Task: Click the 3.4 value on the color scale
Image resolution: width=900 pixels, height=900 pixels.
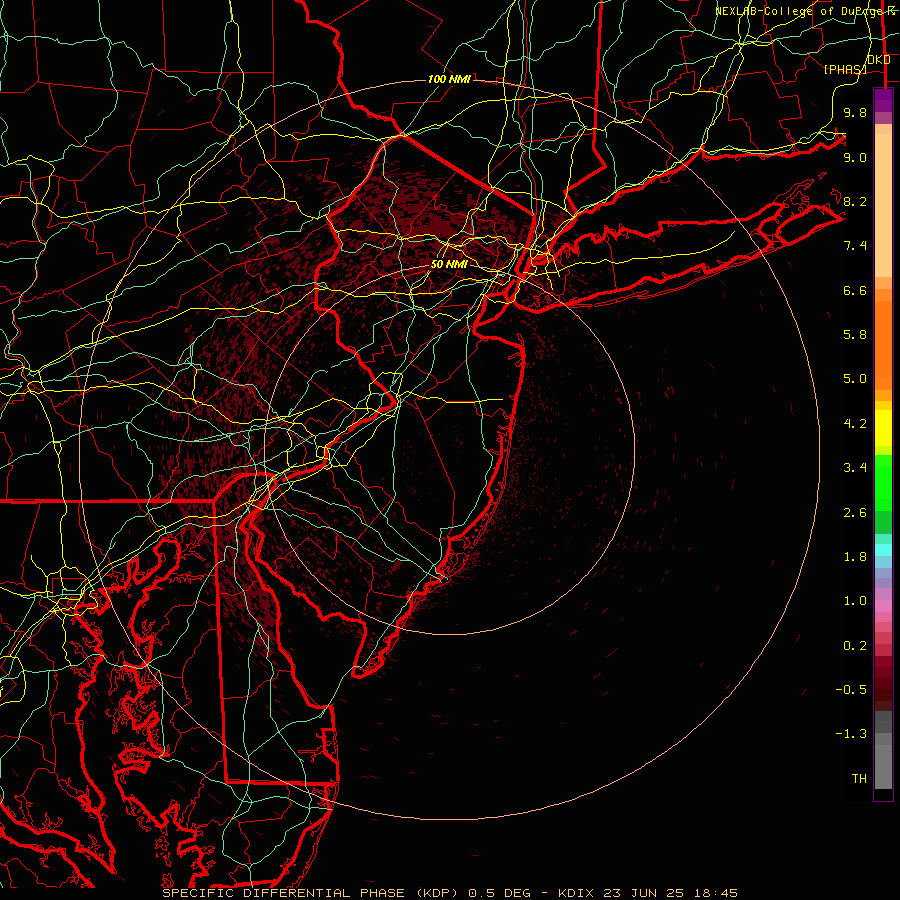Action: click(855, 468)
